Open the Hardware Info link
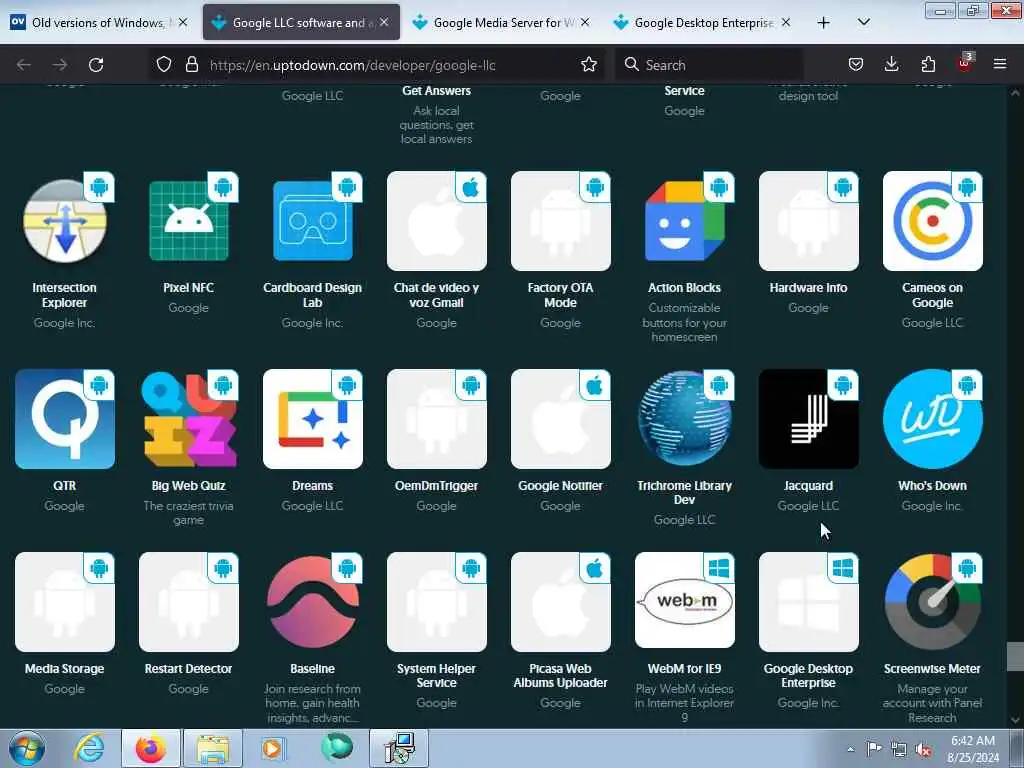 [808, 287]
